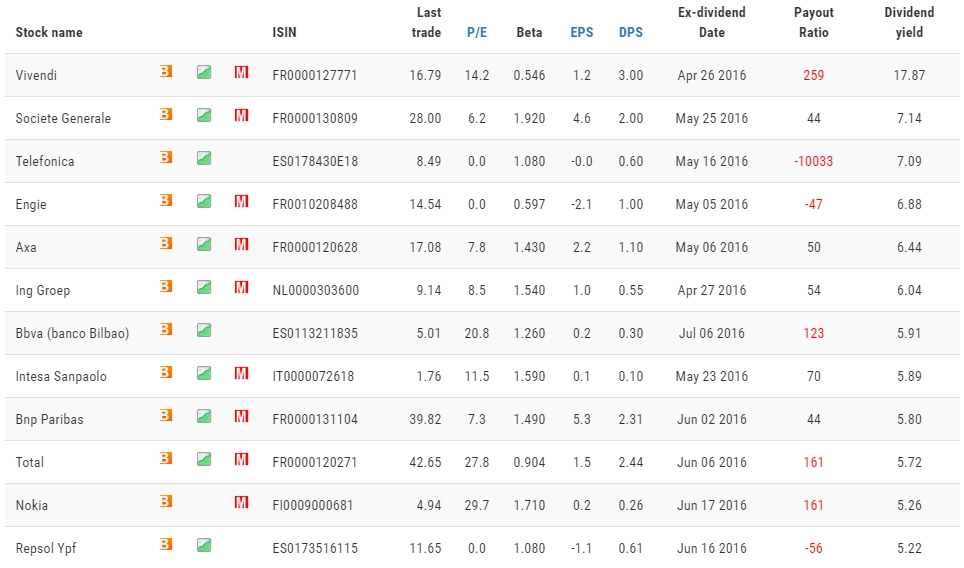Click the red M icon for Total

(x=242, y=459)
